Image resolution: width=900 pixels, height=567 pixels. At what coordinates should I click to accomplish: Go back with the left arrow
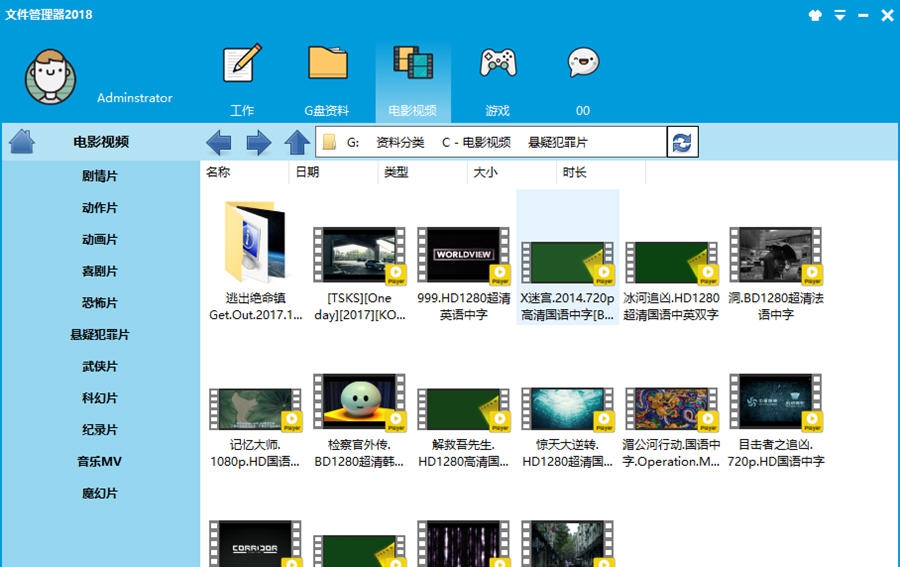click(x=218, y=142)
